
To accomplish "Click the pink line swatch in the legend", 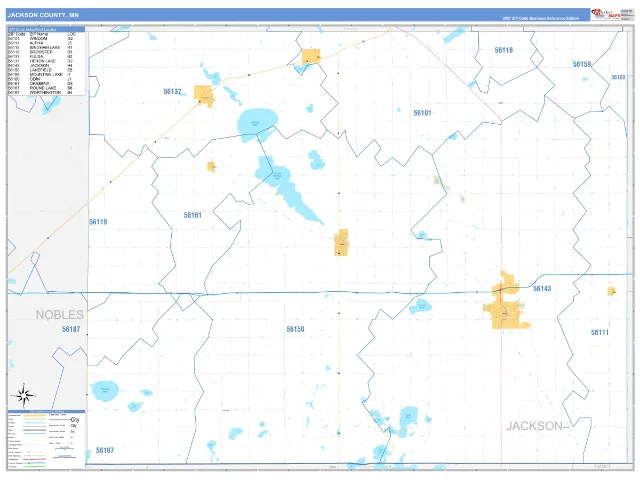I will tap(35, 459).
